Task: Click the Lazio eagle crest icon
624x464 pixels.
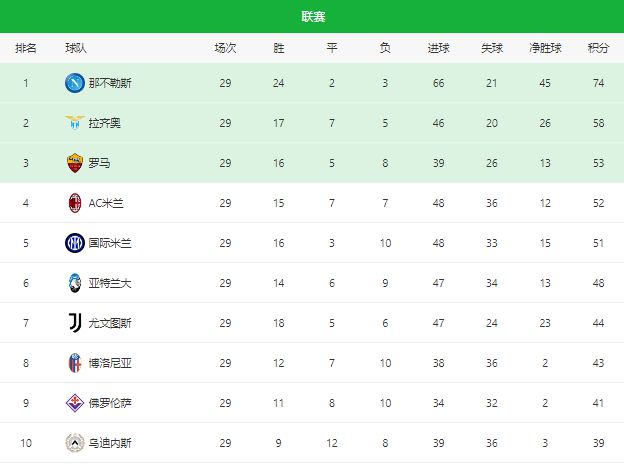Action: pyautogui.click(x=75, y=123)
